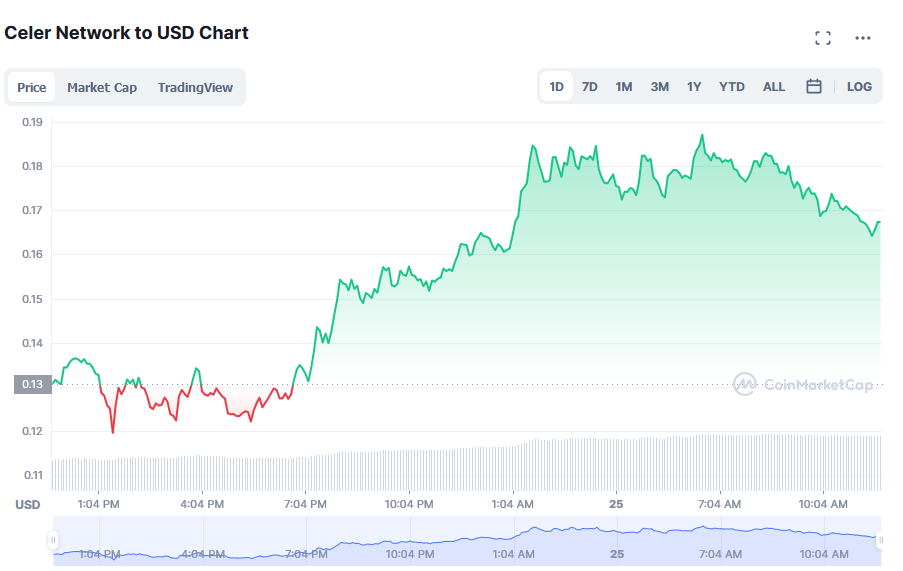Select the 7D time range

coord(589,86)
